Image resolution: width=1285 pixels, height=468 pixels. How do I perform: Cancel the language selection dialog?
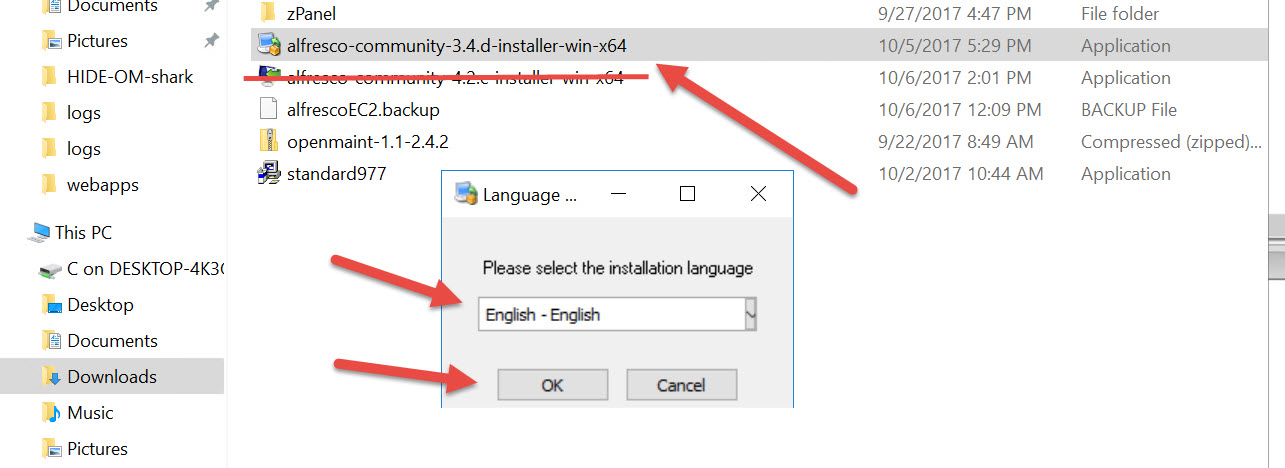(681, 385)
